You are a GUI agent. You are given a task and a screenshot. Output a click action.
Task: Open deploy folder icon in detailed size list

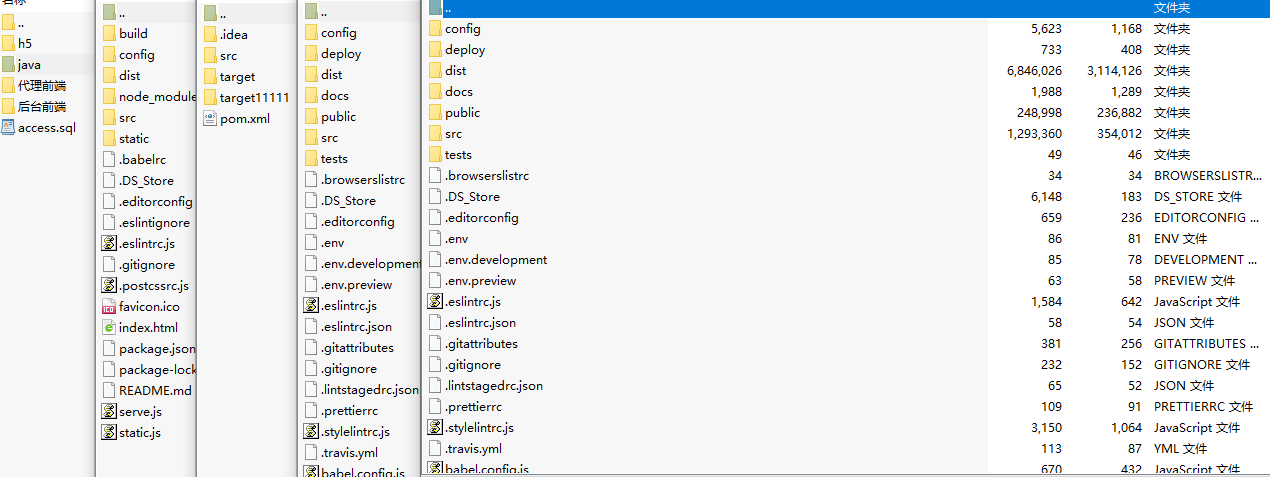pos(435,50)
